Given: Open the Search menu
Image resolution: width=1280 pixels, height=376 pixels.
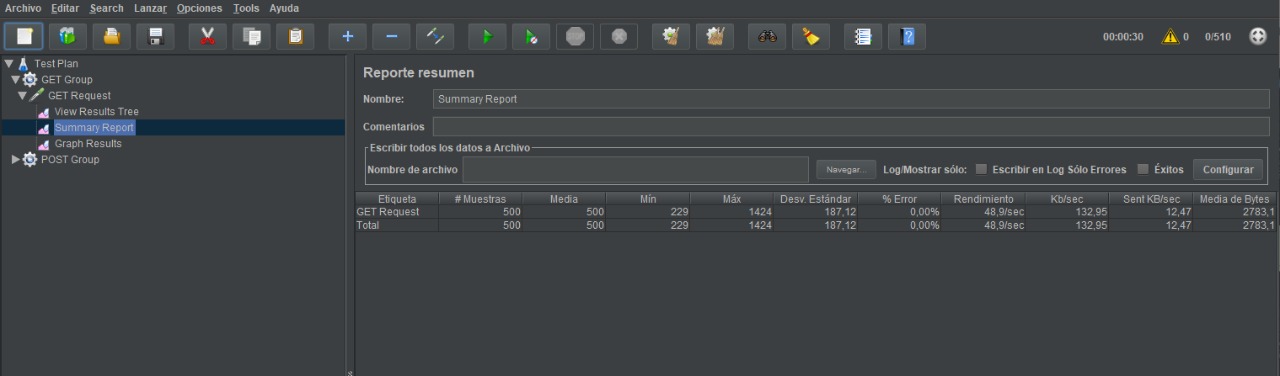Looking at the screenshot, I should tap(107, 8).
